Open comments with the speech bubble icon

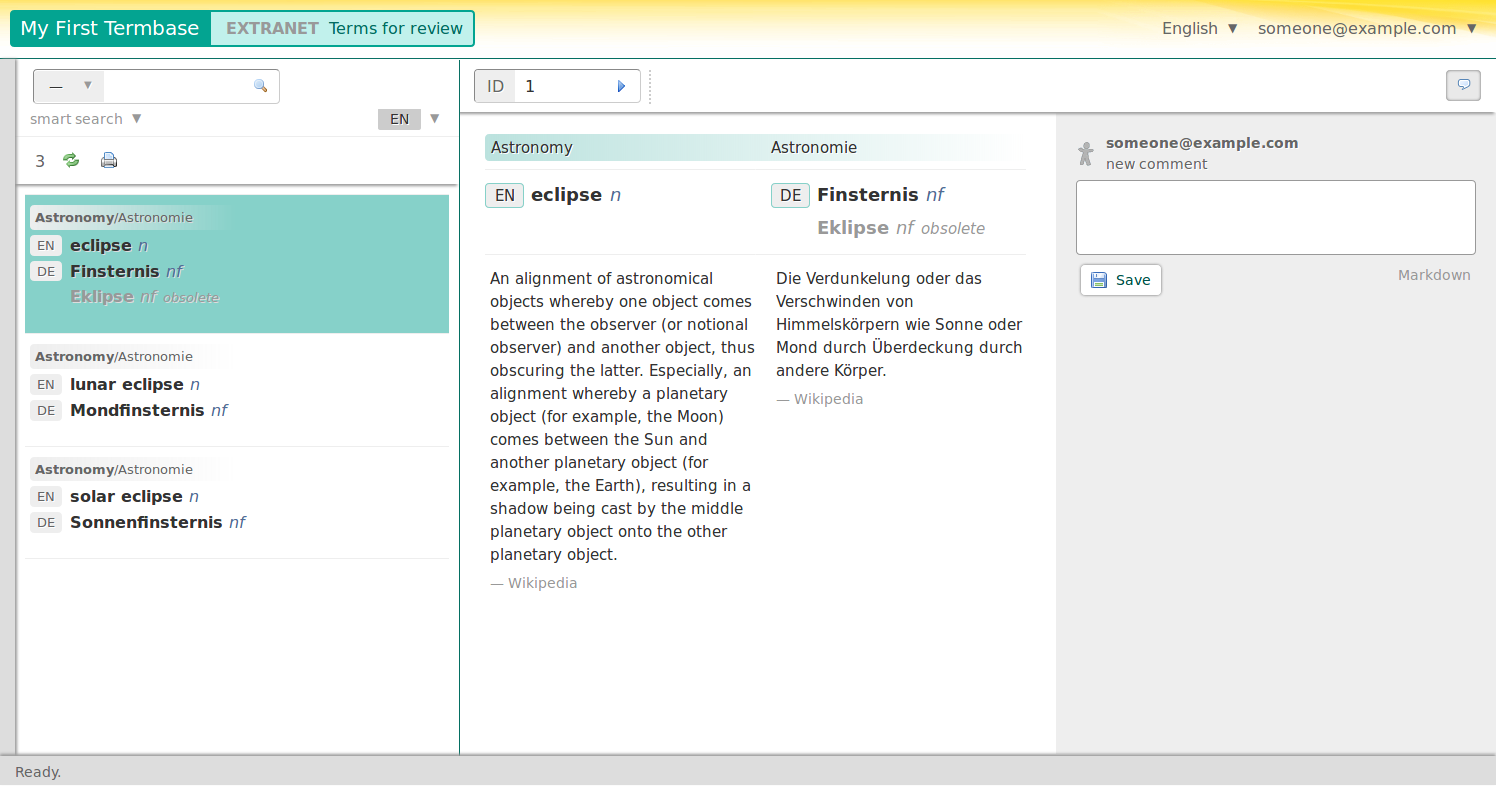1463,86
